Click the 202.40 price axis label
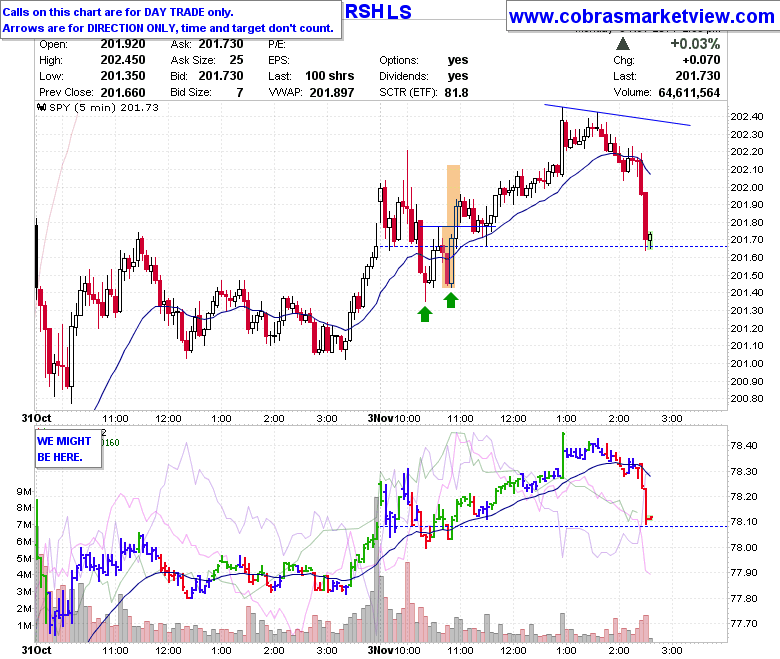Image resolution: width=780 pixels, height=659 pixels. coord(747,117)
